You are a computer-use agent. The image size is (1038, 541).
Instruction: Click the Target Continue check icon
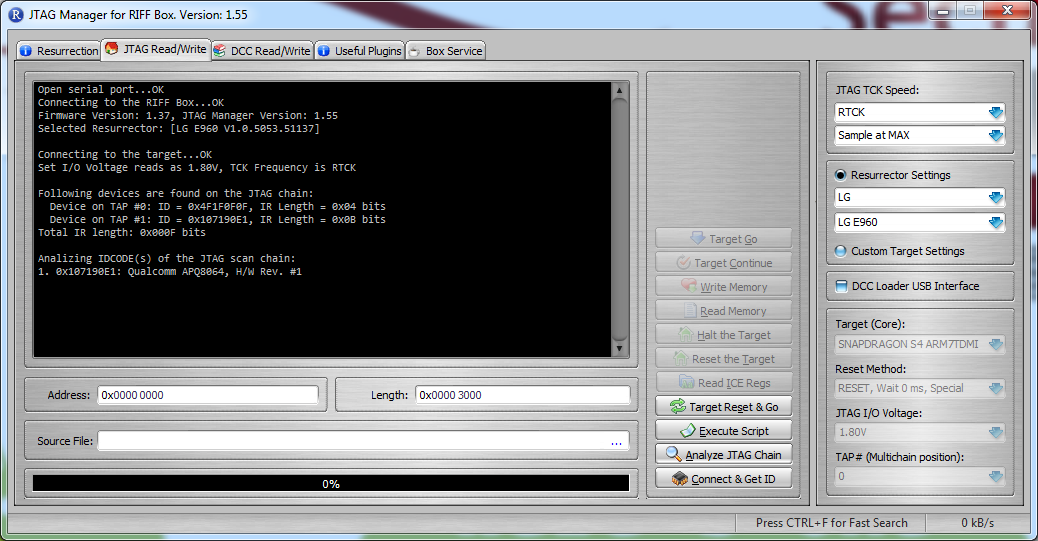(683, 263)
